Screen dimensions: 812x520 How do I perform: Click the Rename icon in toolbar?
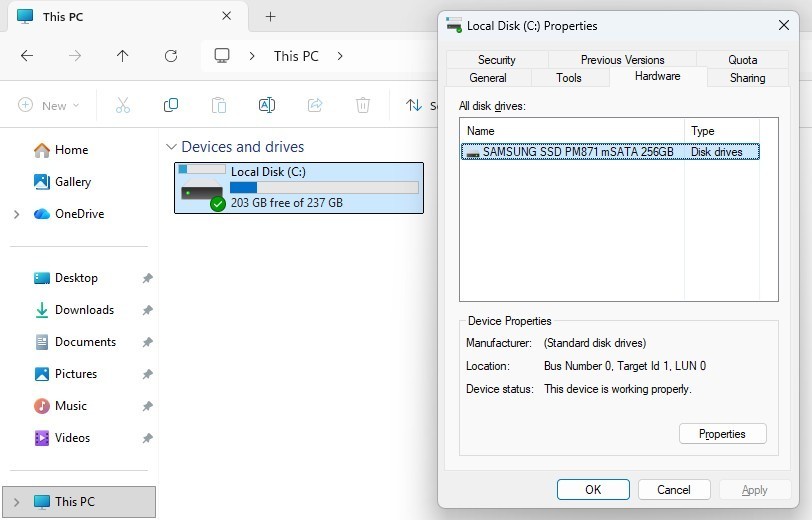(267, 105)
